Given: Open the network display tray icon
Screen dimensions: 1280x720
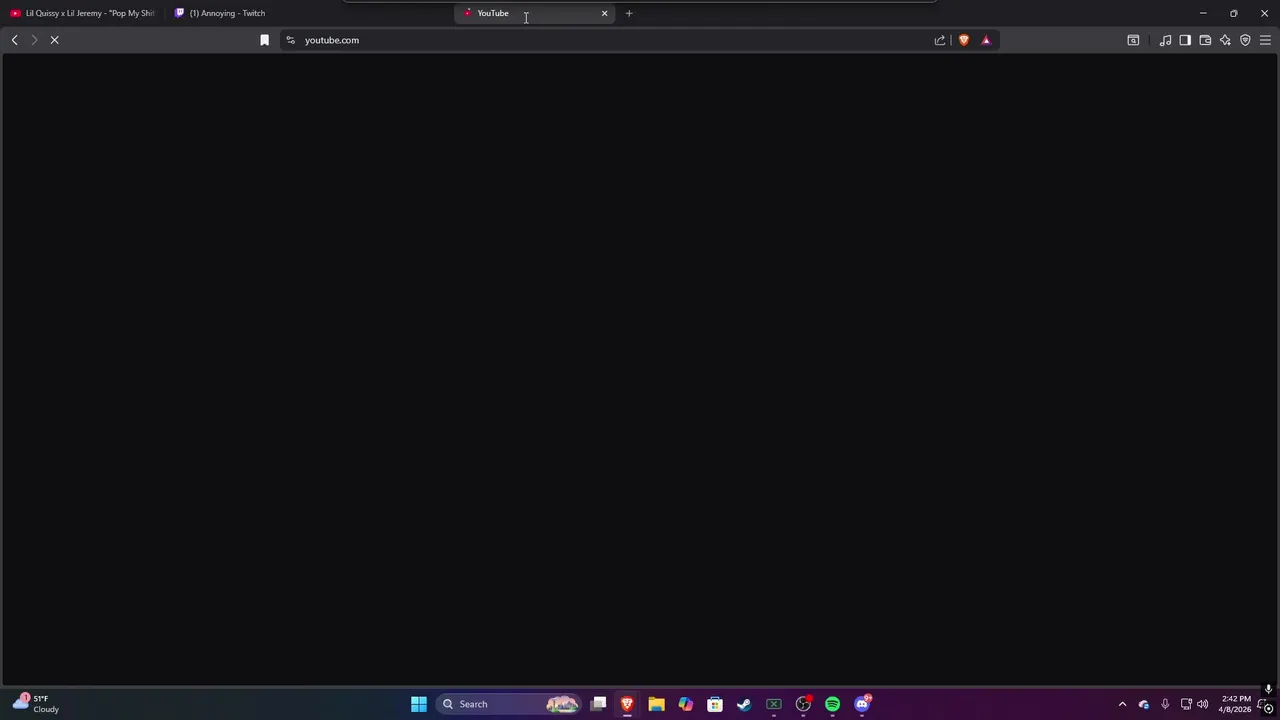Looking at the screenshot, I should pyautogui.click(x=1186, y=704).
